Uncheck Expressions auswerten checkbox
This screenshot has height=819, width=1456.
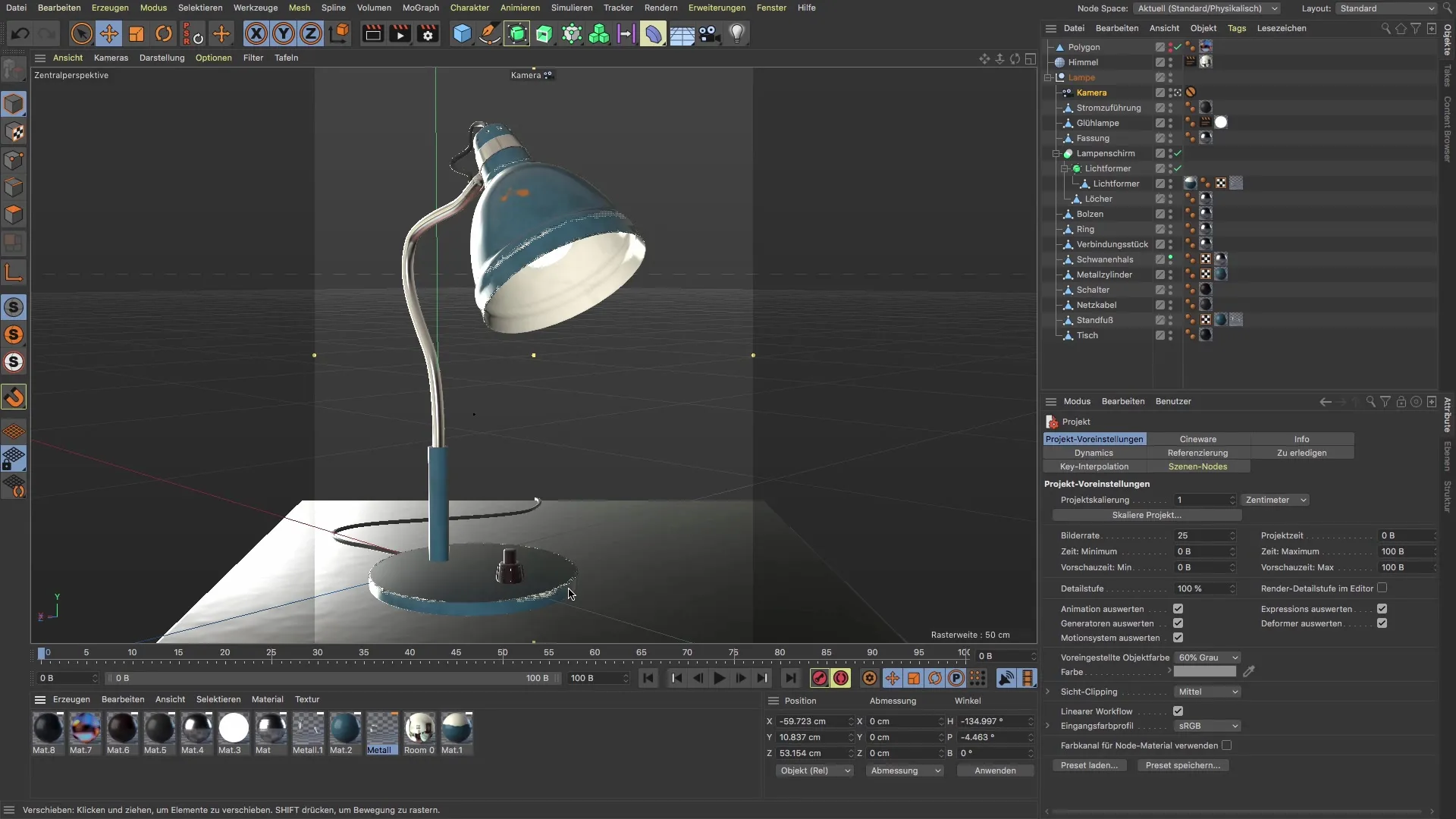1382,609
